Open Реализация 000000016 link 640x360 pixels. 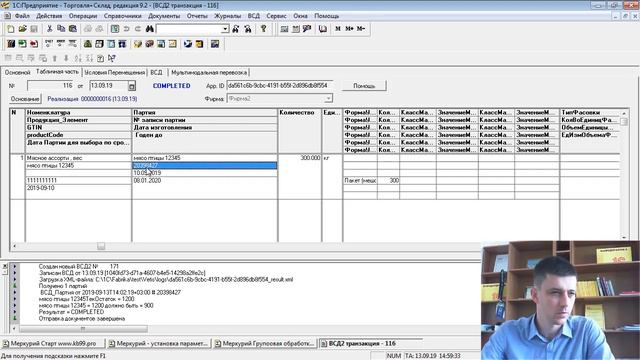pyautogui.click(x=92, y=99)
